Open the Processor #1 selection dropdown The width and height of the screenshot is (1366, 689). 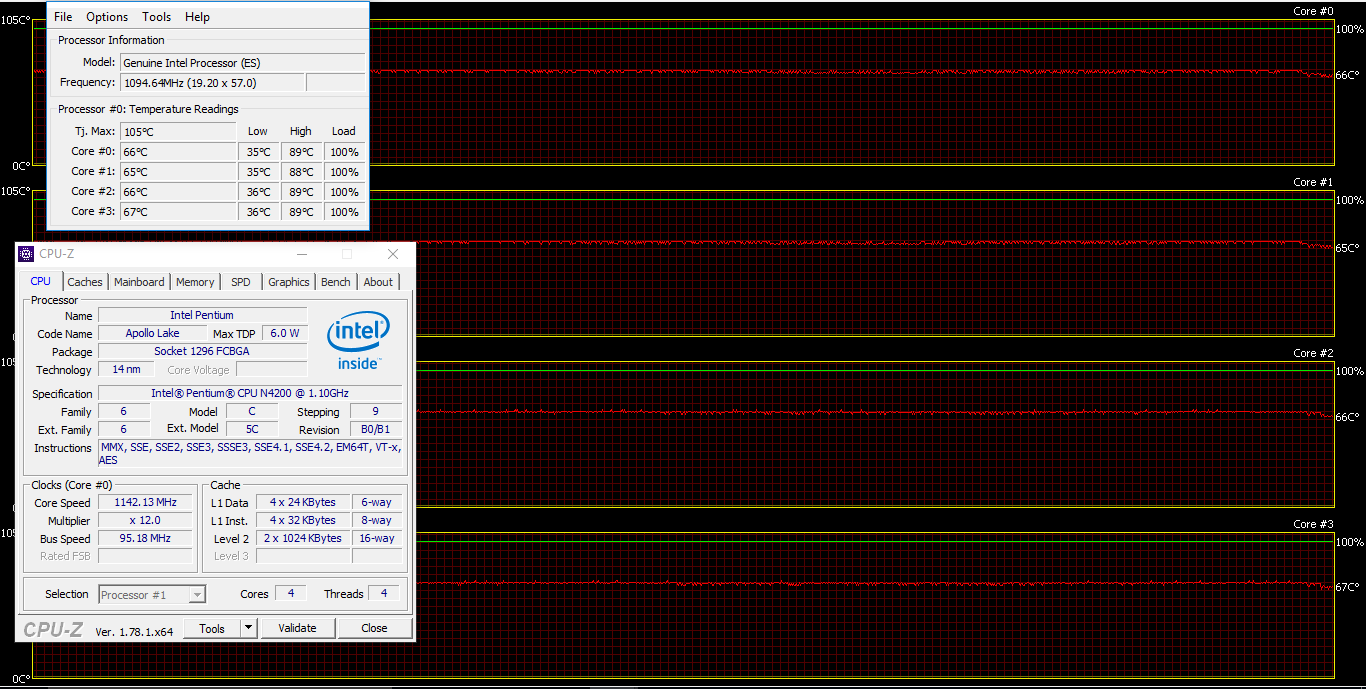tap(152, 595)
